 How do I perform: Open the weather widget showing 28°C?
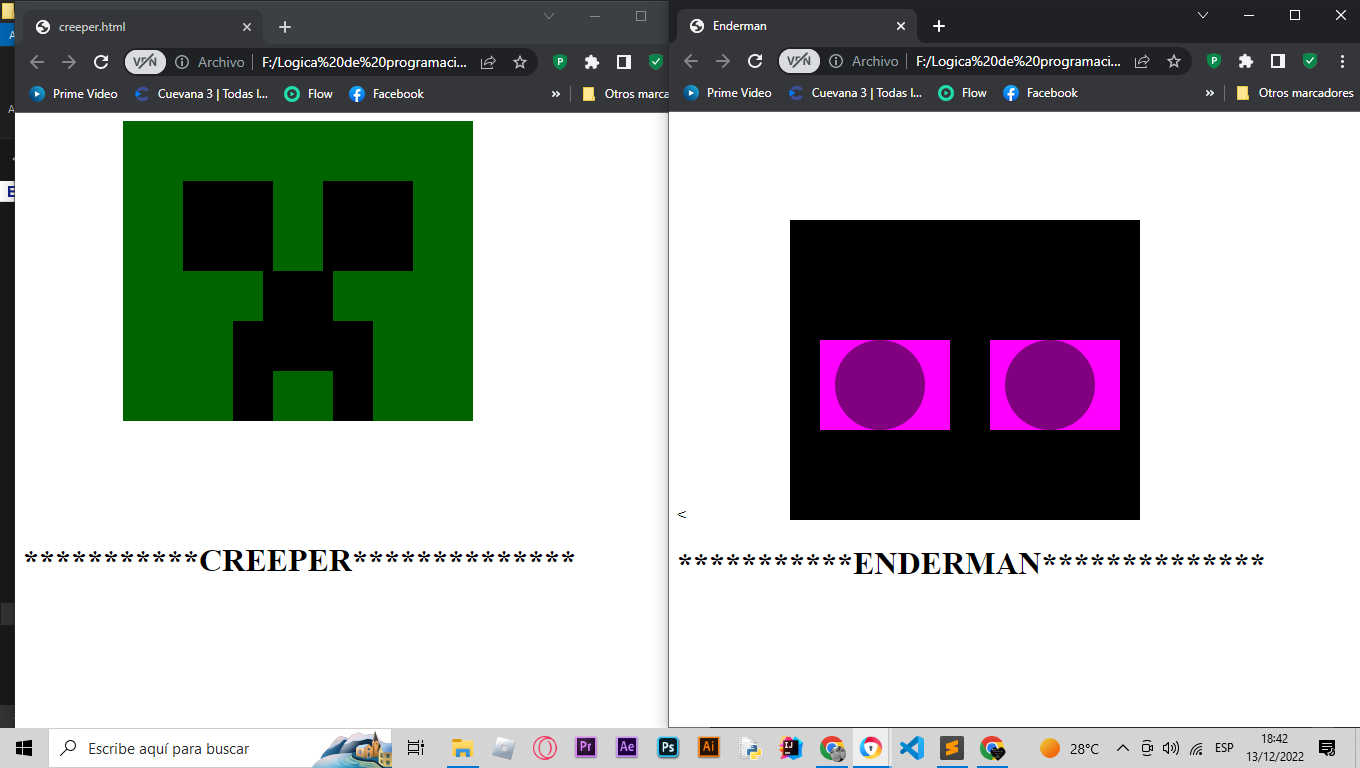pyautogui.click(x=1069, y=748)
